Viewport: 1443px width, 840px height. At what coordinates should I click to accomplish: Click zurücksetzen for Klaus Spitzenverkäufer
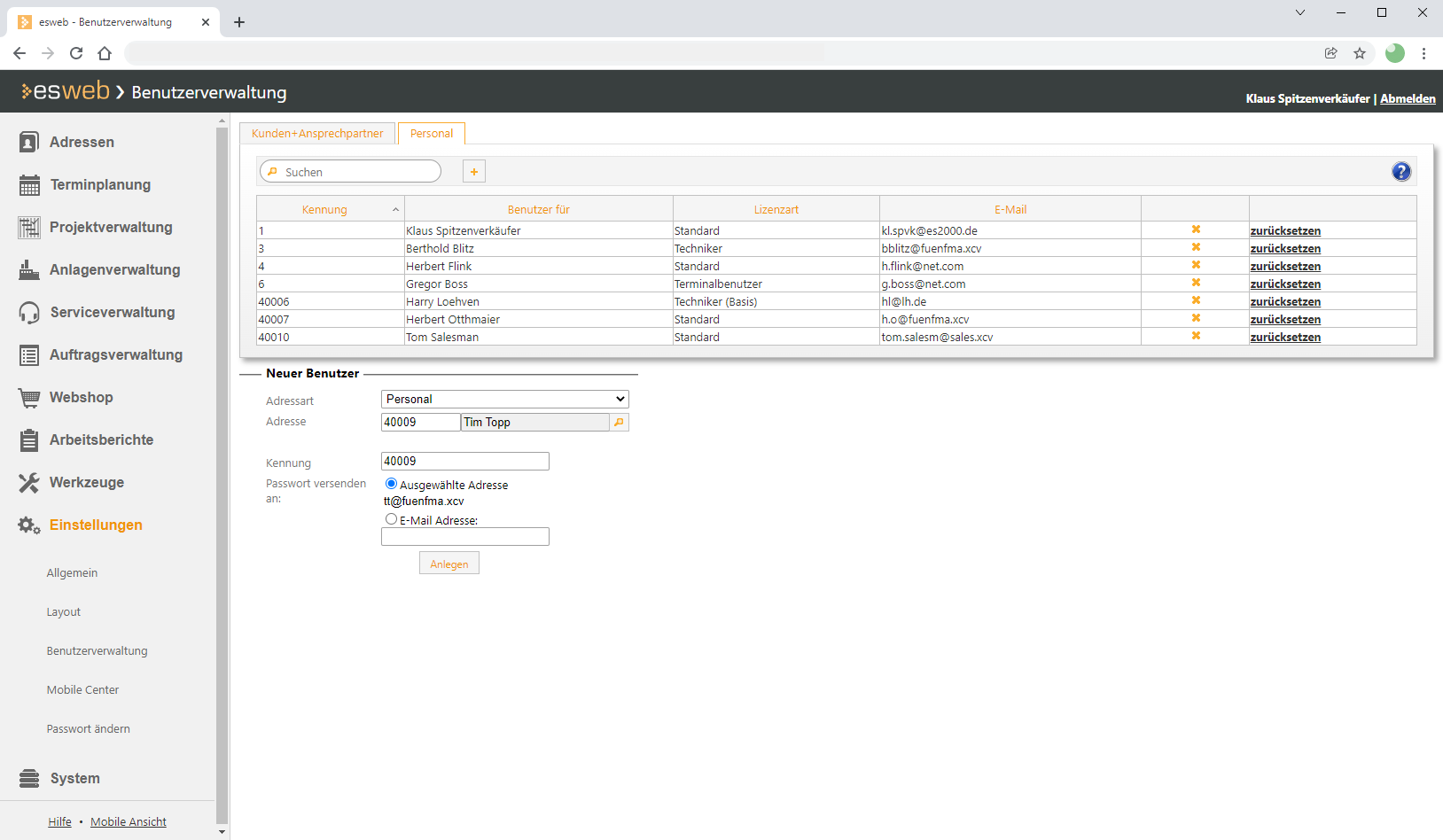1285,230
